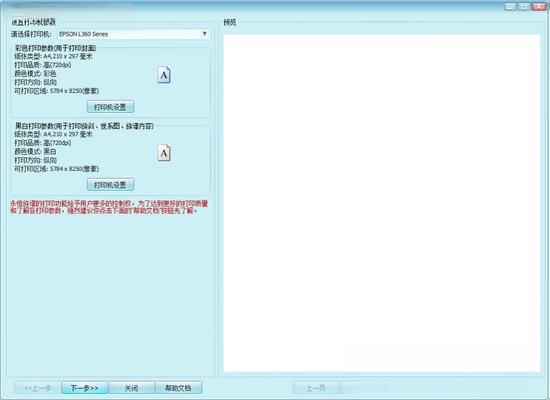Click the 请选择打印机 label

point(31,34)
